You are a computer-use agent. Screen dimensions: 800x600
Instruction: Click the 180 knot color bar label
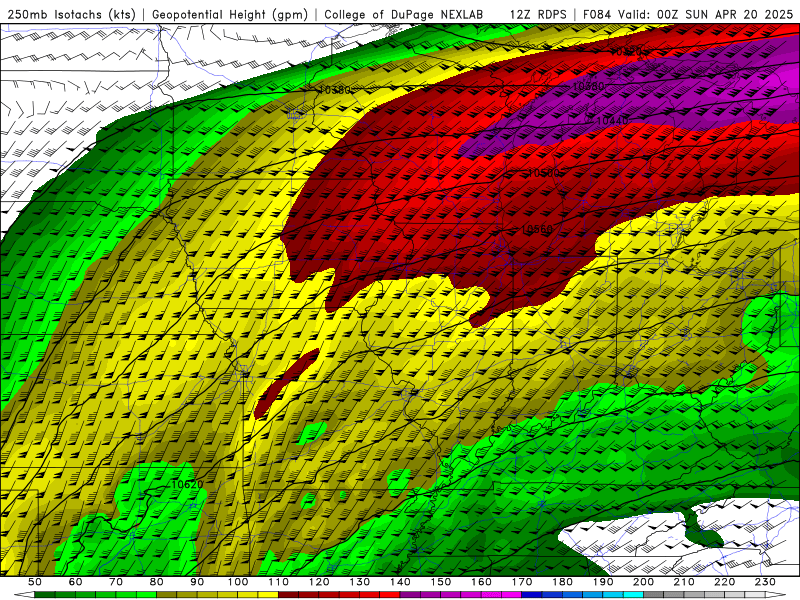562,582
